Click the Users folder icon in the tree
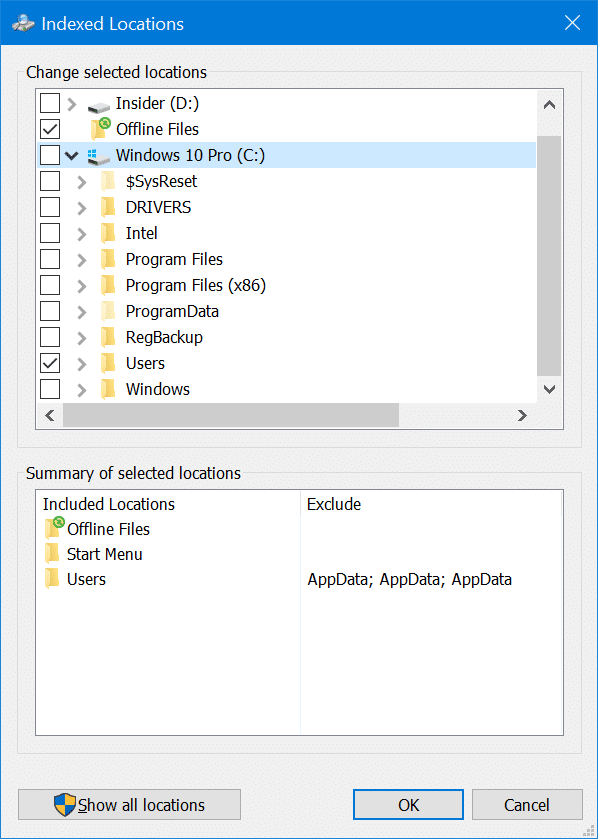 tap(108, 363)
